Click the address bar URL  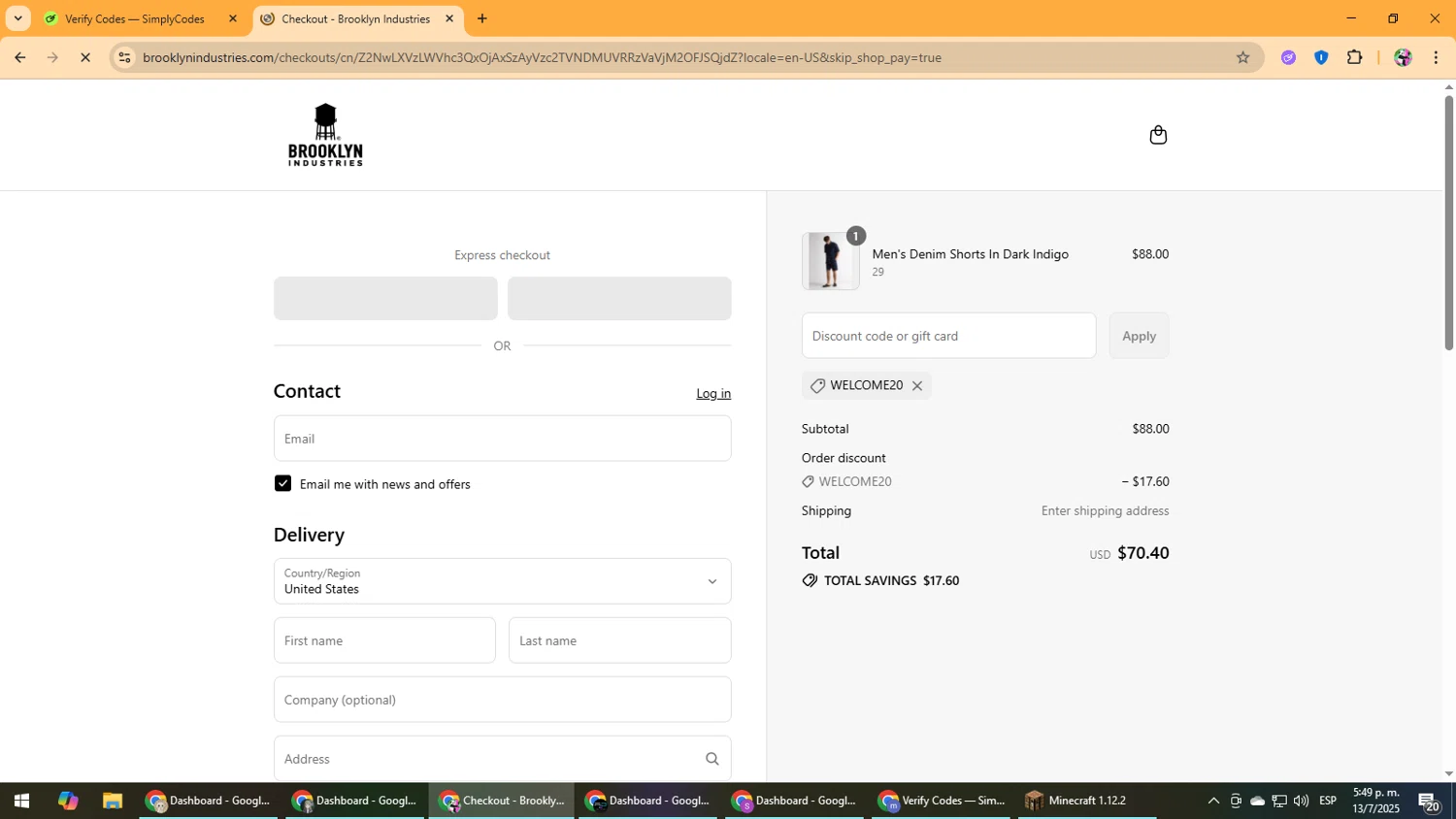click(x=542, y=57)
